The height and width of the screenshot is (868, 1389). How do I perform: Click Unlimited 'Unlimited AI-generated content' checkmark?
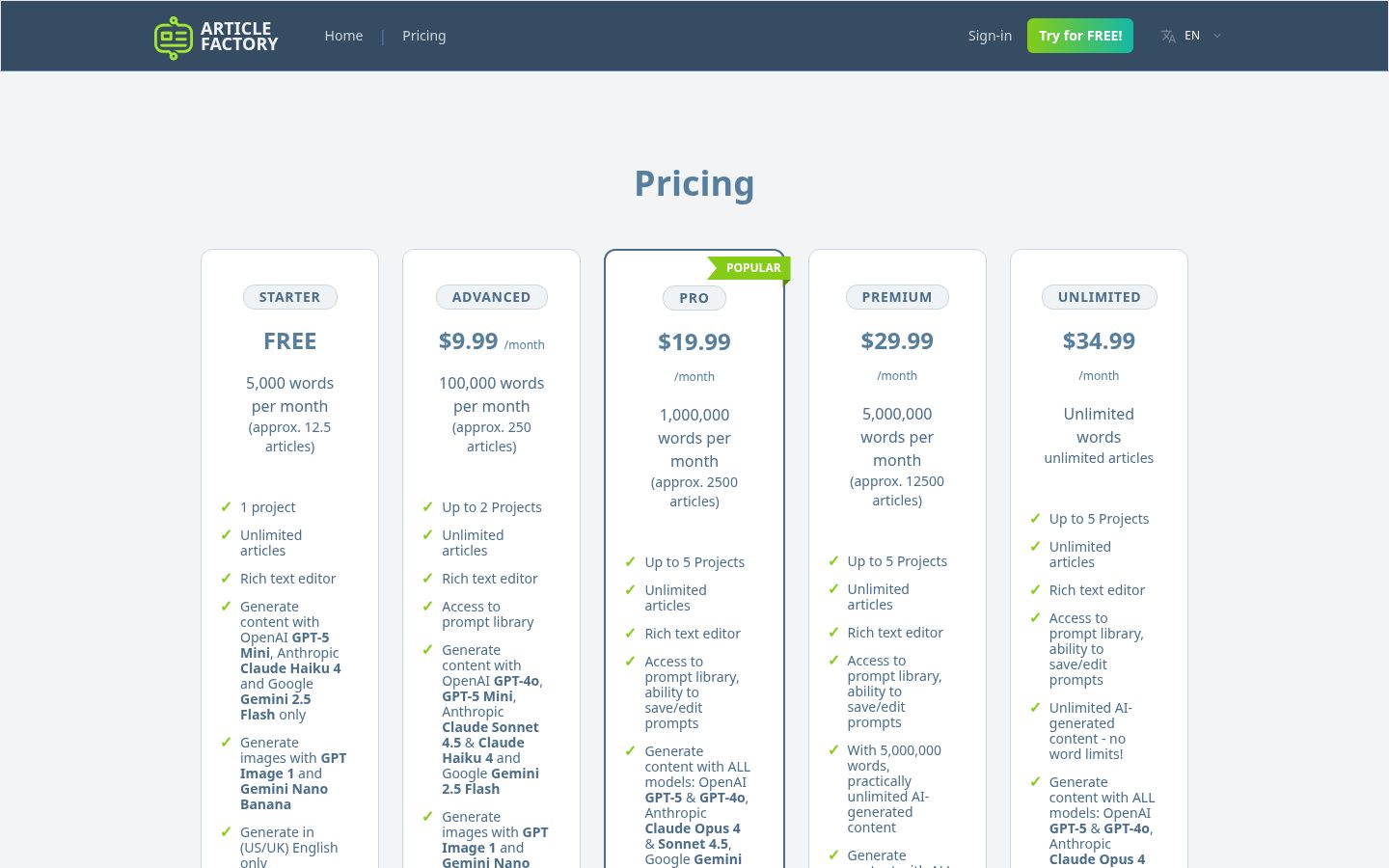point(1035,708)
